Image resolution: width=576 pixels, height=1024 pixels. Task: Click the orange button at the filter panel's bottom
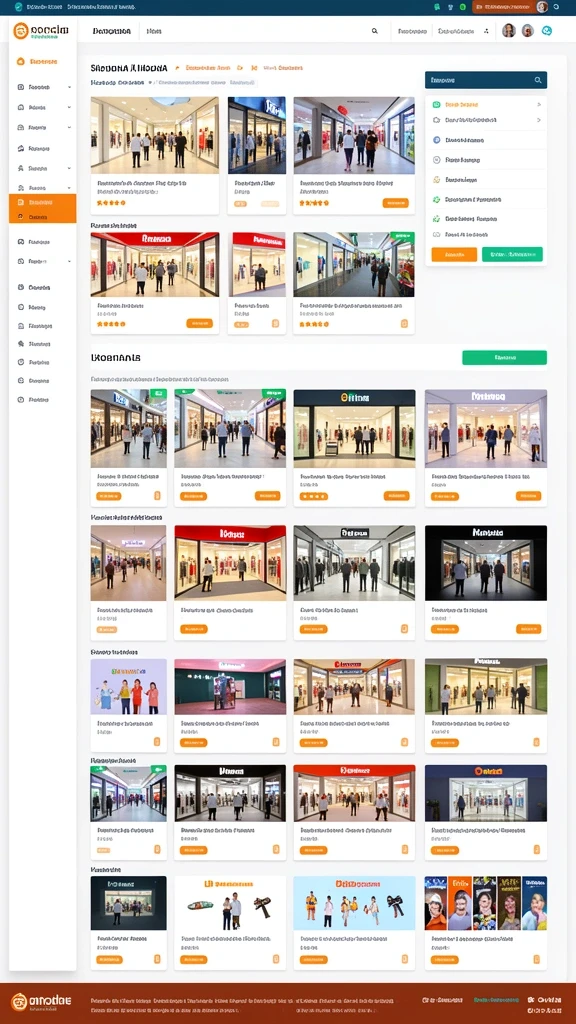click(454, 255)
